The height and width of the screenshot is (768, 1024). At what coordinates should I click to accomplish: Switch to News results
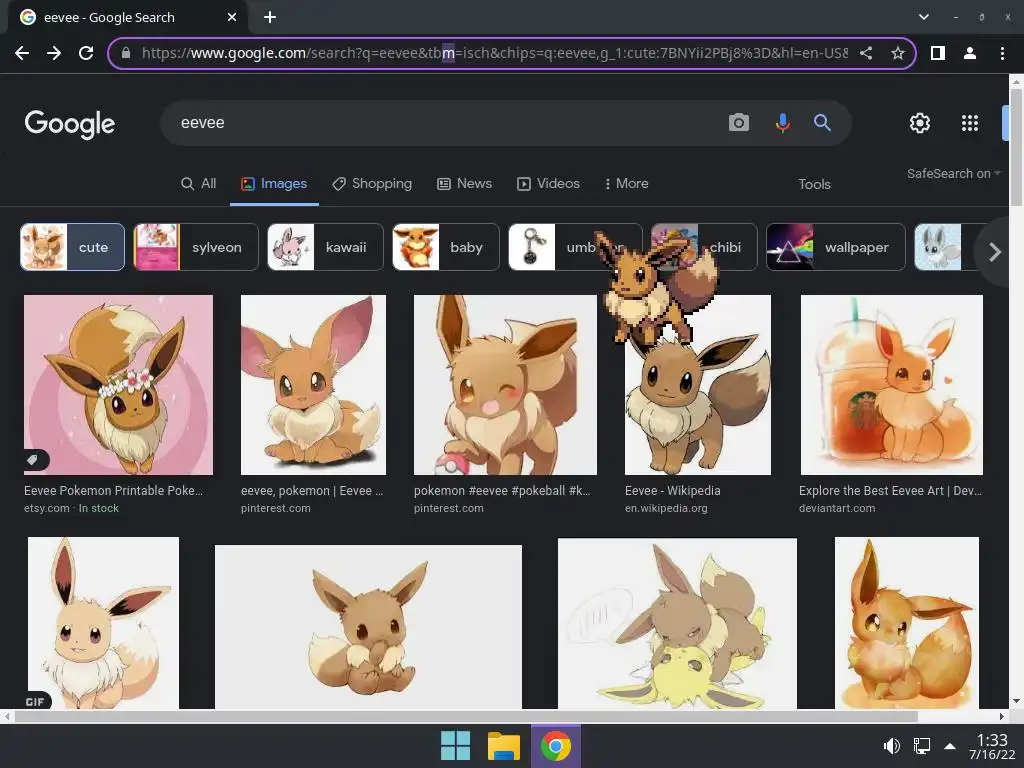click(x=464, y=184)
